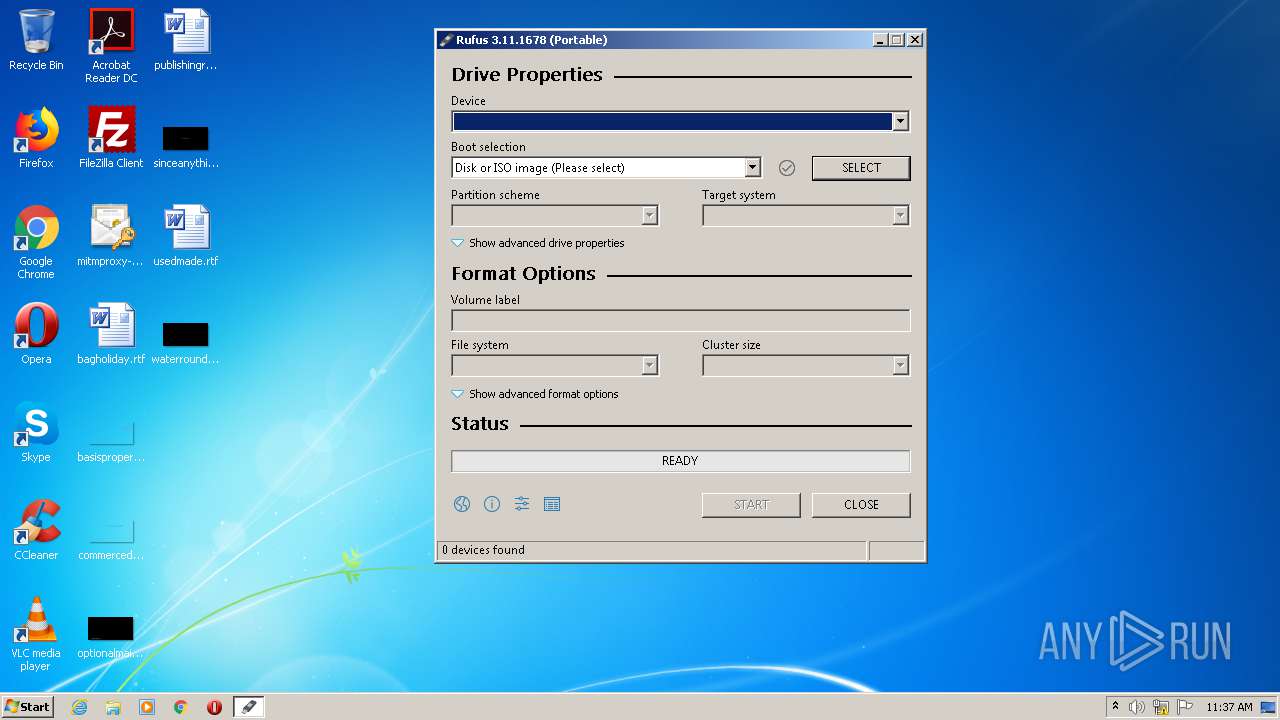The height and width of the screenshot is (720, 1280).
Task: Open the publishingr... Word document icon
Action: [186, 40]
